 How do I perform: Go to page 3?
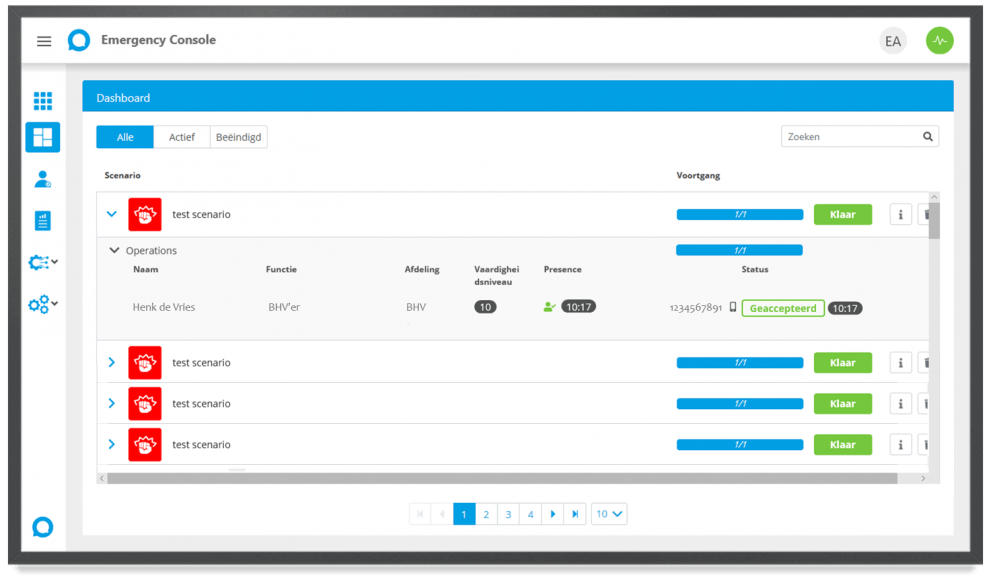point(508,514)
